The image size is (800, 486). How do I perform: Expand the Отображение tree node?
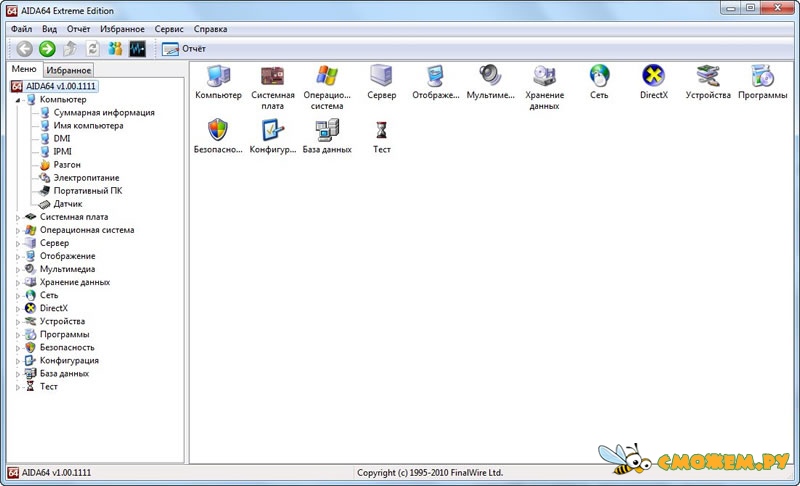(x=17, y=257)
